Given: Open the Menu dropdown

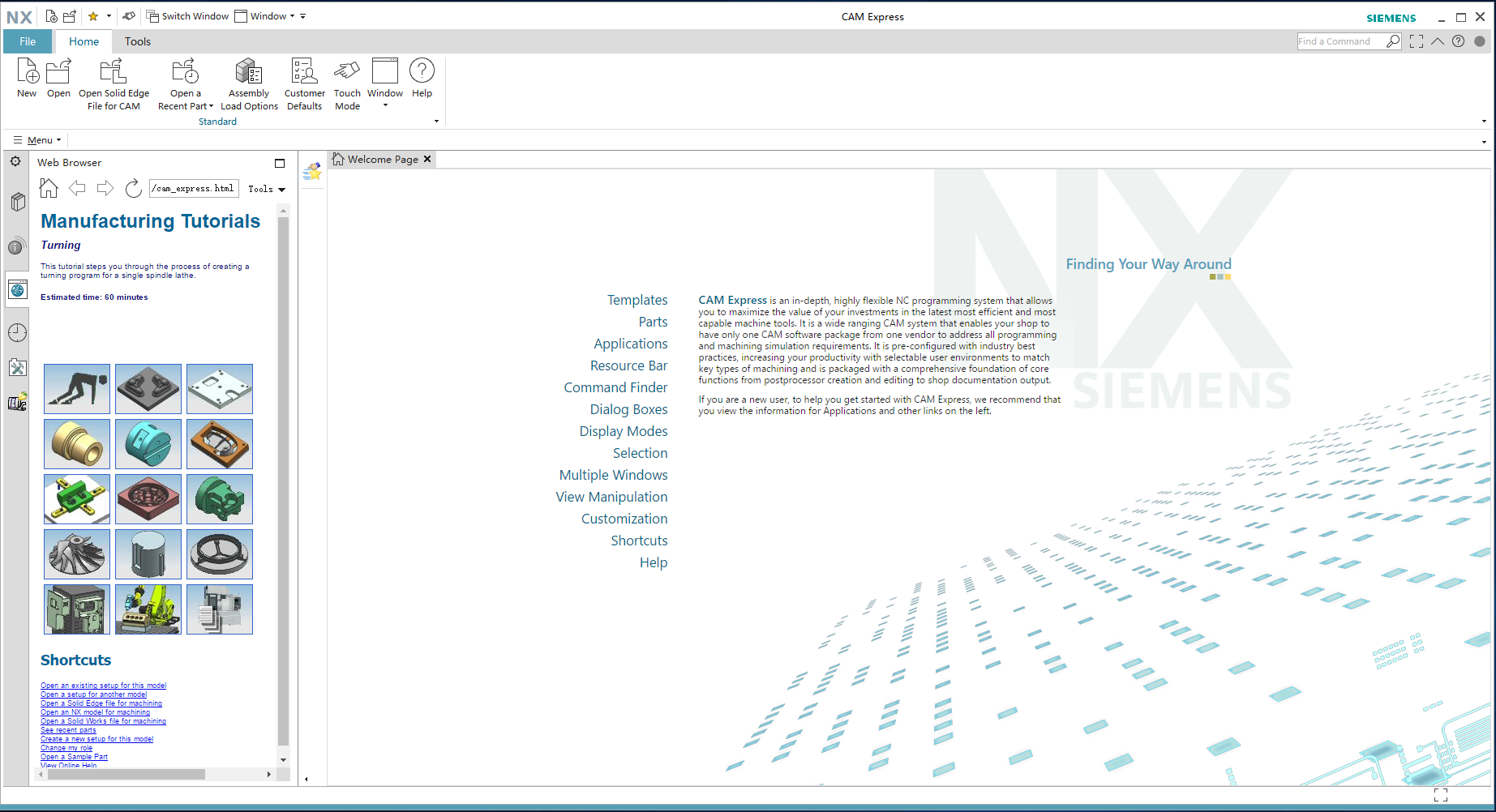Looking at the screenshot, I should [37, 140].
